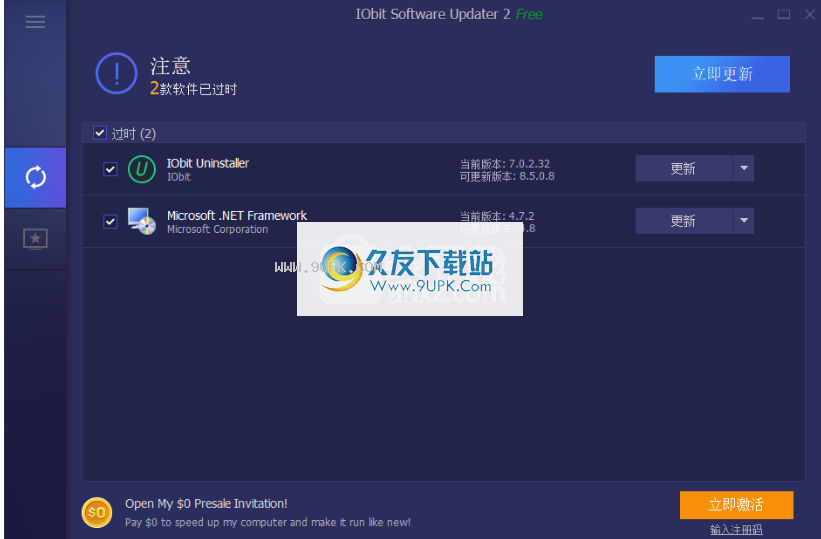Uncheck the IObit Uninstaller checkbox
Viewport: 821px width, 539px height.
pyautogui.click(x=110, y=169)
